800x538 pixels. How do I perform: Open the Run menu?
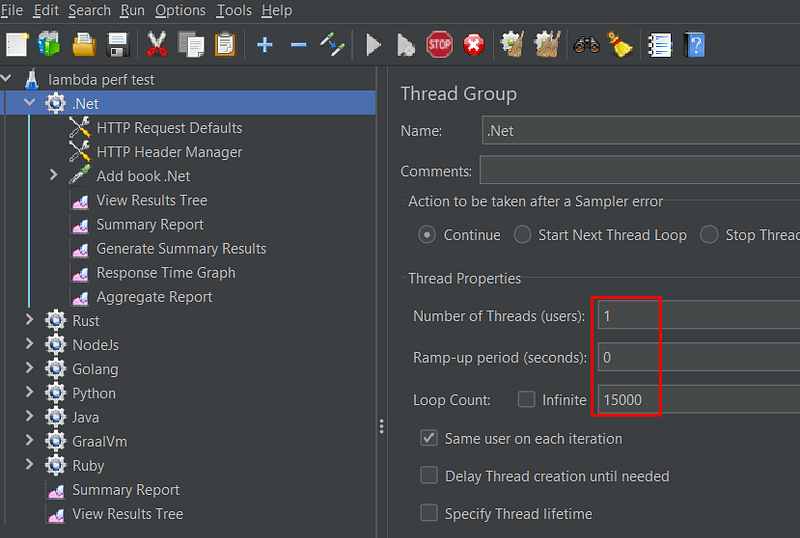pos(132,10)
